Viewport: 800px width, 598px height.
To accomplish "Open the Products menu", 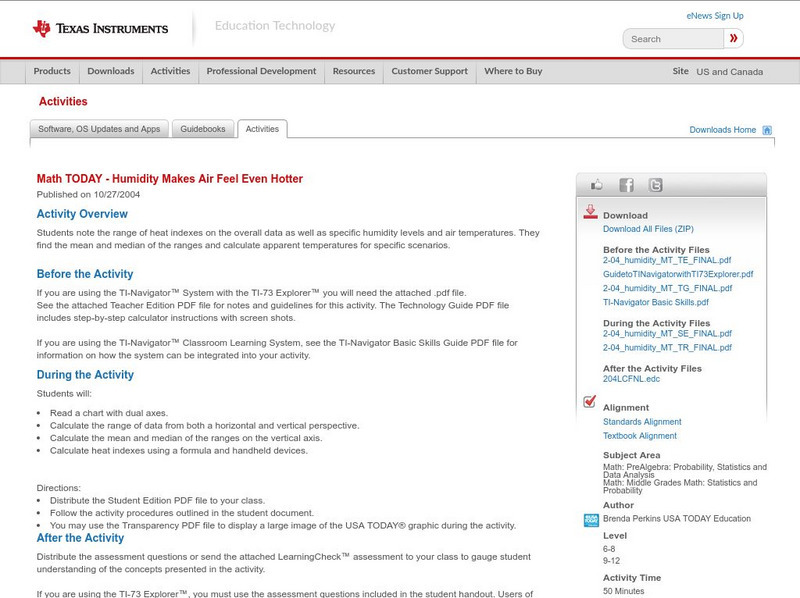I will pos(52,71).
